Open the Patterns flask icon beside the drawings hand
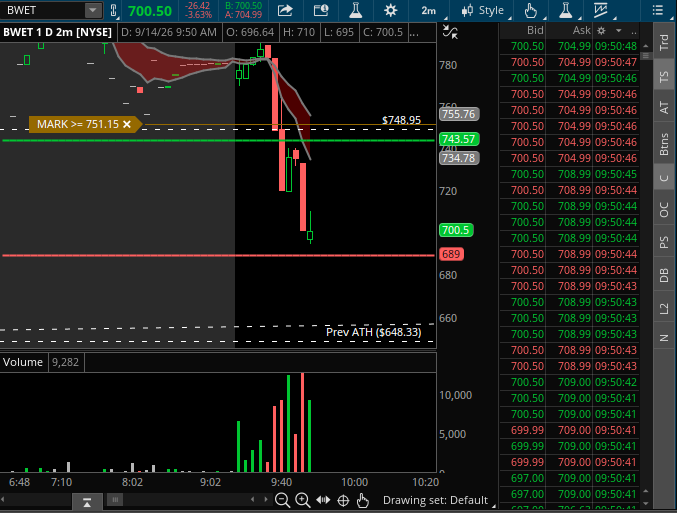The image size is (677, 513). 566,10
